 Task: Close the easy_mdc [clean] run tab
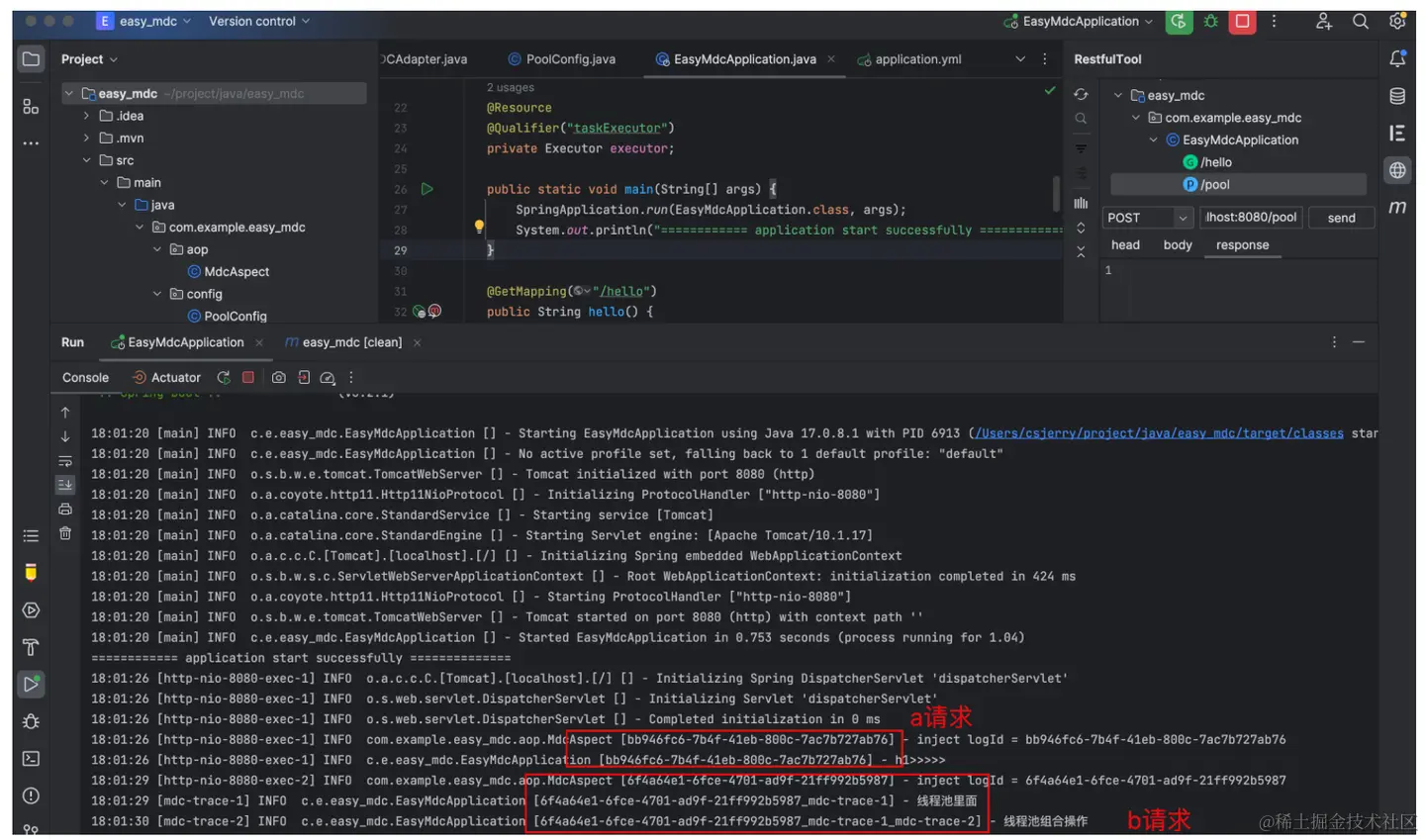coord(417,342)
